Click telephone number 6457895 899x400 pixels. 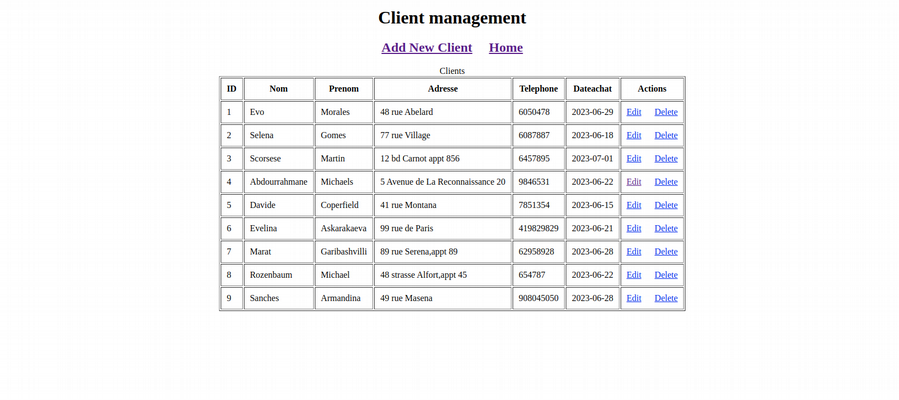538,158
